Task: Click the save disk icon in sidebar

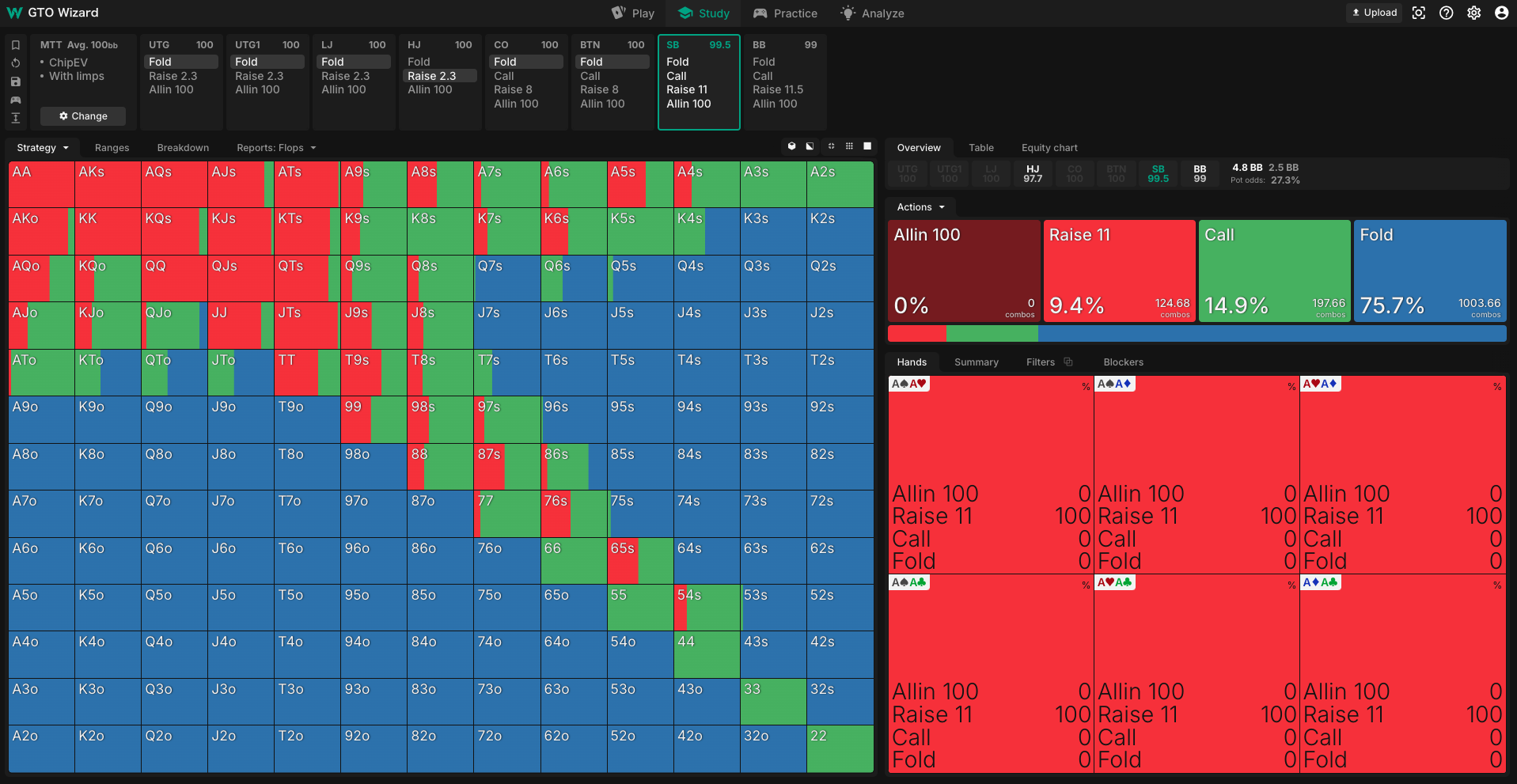Action: (x=15, y=81)
